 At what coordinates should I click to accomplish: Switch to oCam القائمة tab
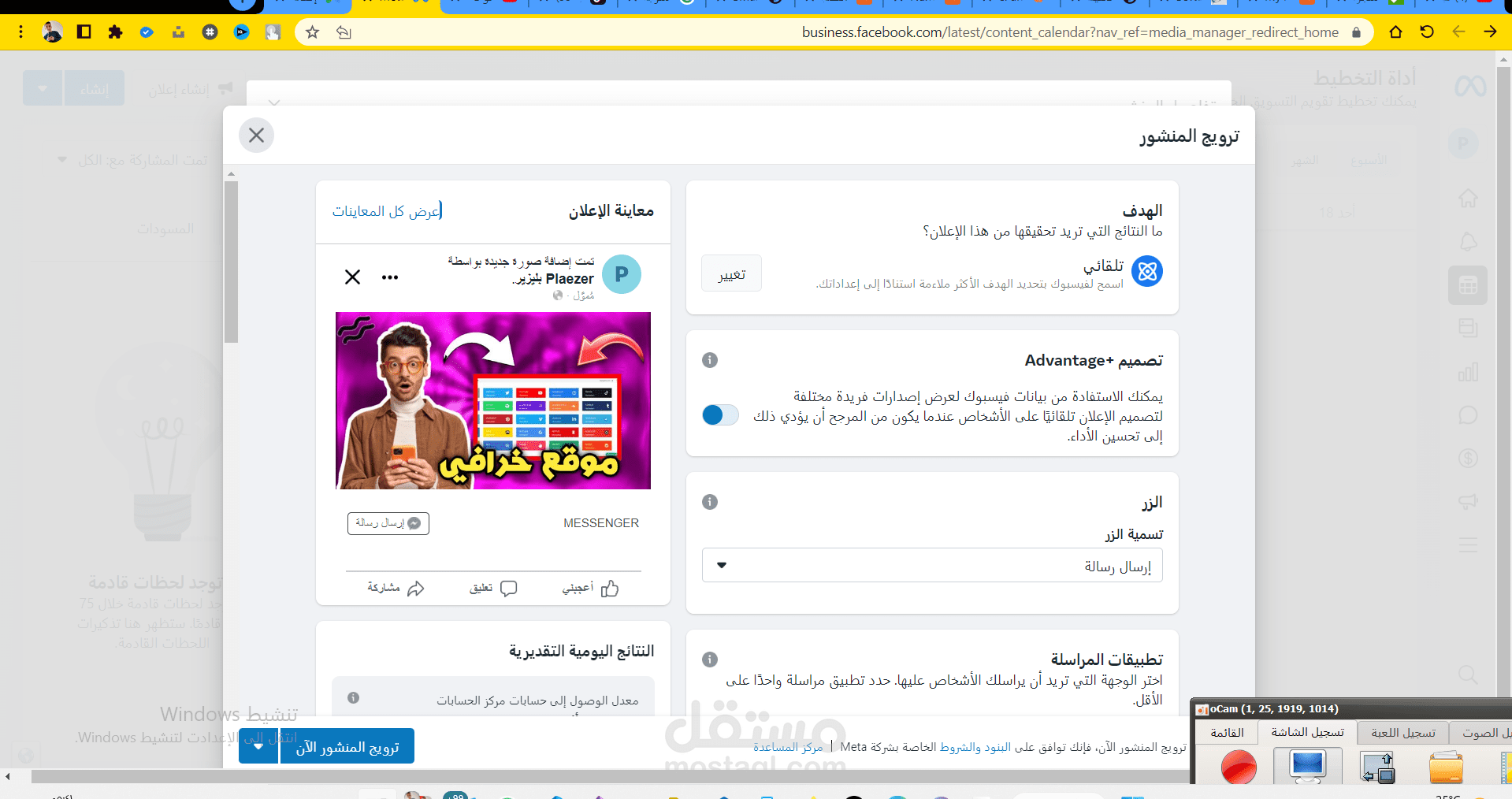[x=1227, y=733]
